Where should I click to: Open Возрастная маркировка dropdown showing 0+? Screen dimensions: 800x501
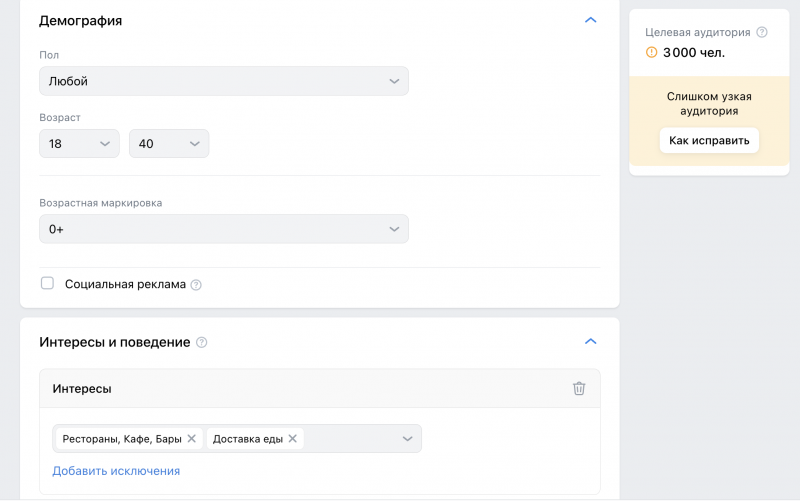coord(224,229)
